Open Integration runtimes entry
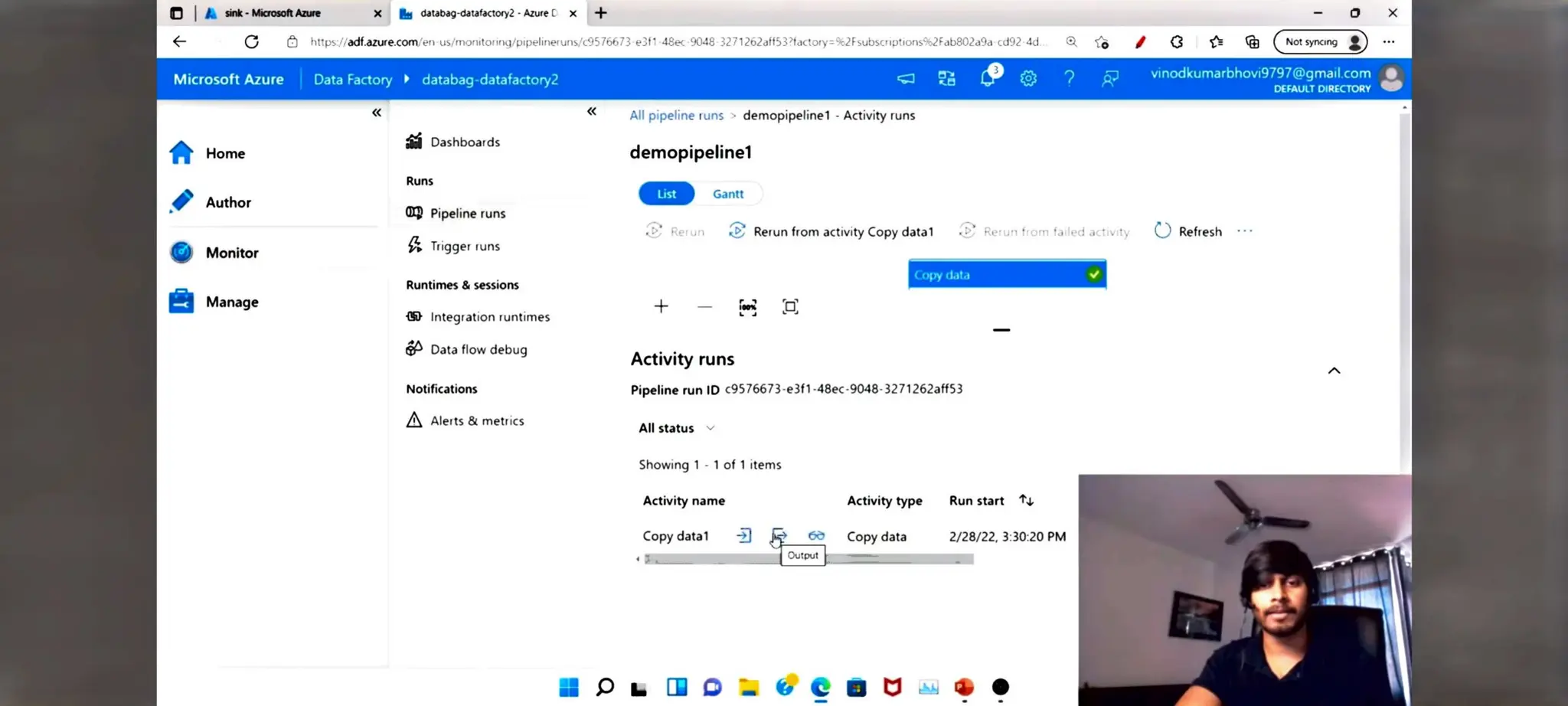This screenshot has width=1568, height=706. (x=478, y=316)
